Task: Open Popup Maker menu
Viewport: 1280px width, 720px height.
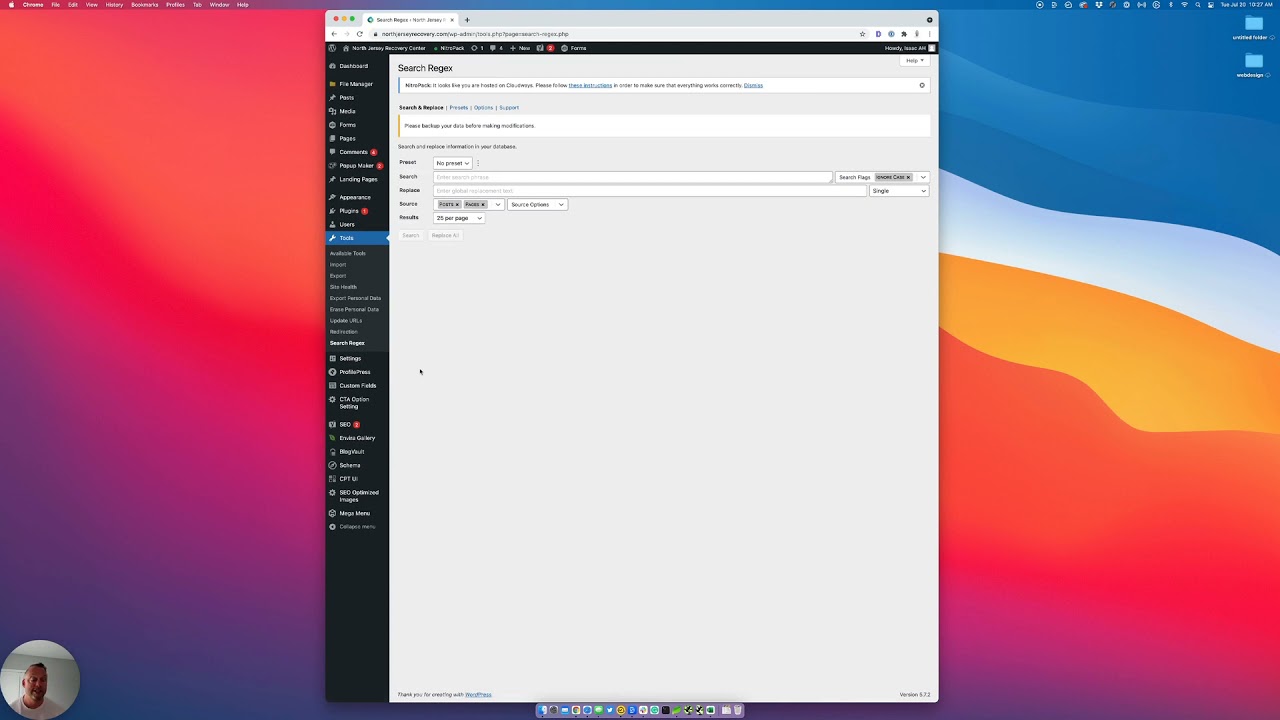Action: (356, 165)
